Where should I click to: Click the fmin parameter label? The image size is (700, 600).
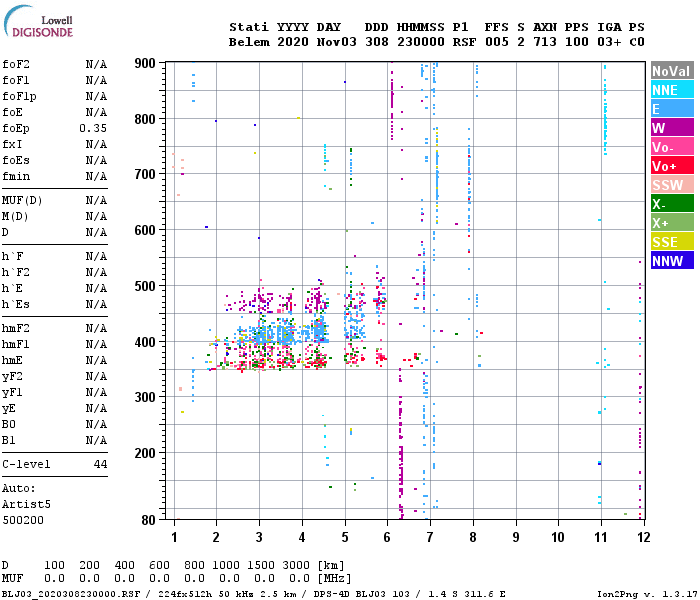[x=16, y=177]
